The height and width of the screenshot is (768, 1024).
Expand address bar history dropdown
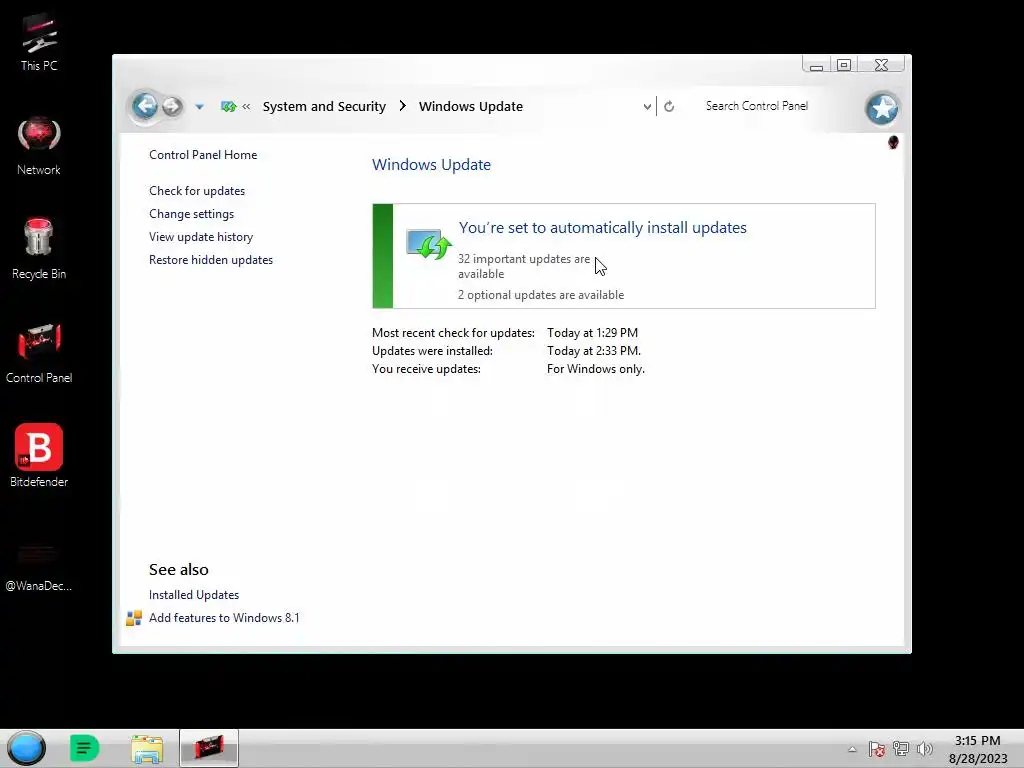647,106
